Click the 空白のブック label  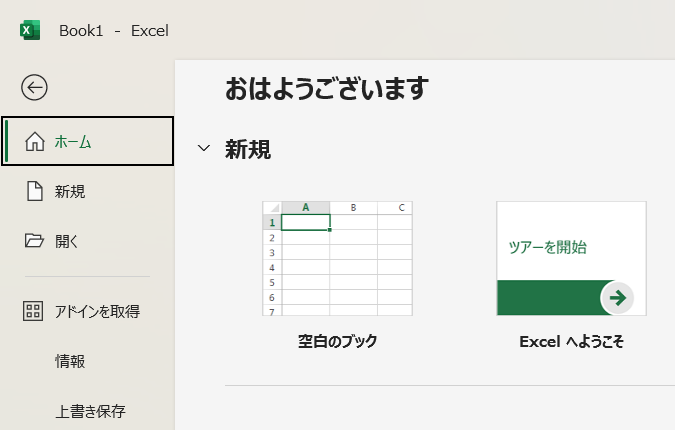pyautogui.click(x=338, y=341)
